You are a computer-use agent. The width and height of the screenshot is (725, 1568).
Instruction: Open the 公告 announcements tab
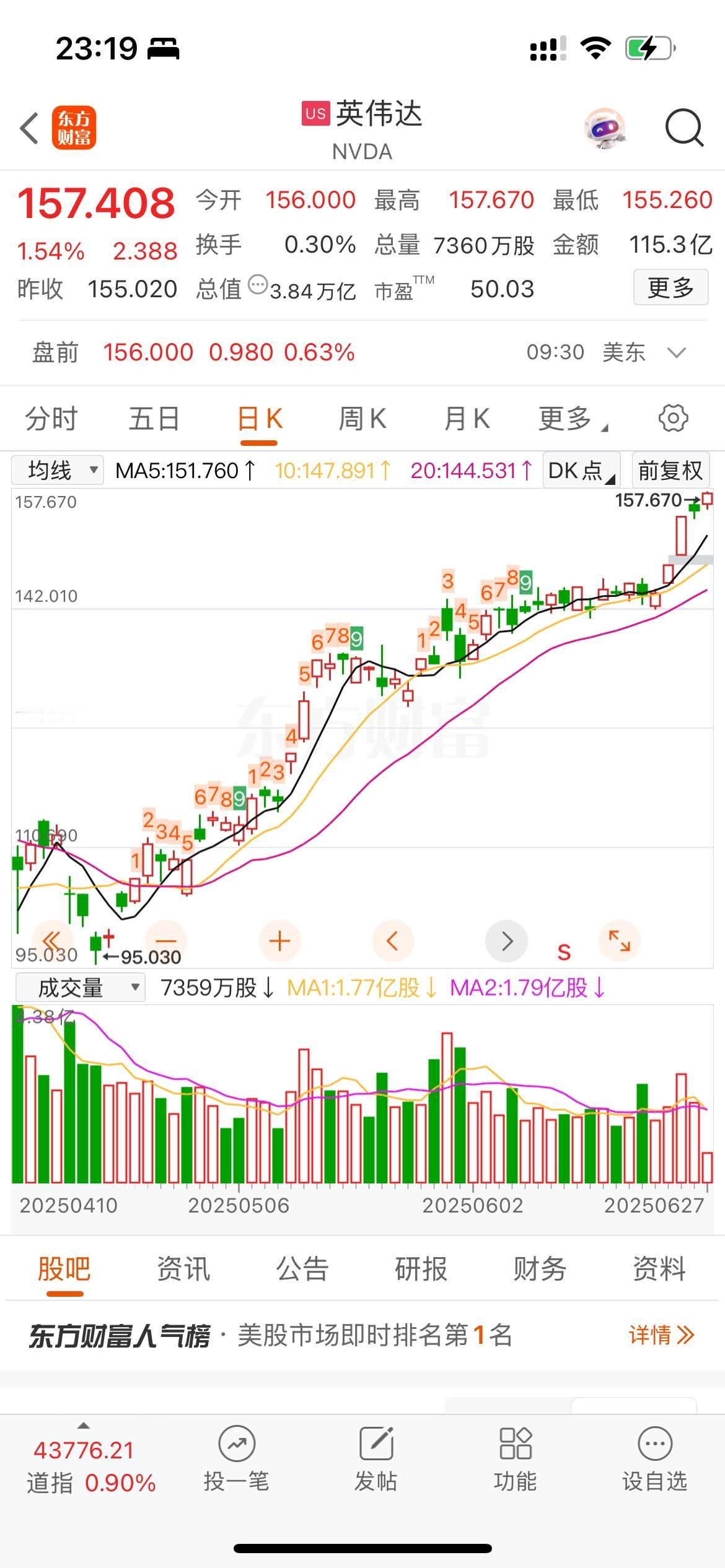[x=302, y=1269]
